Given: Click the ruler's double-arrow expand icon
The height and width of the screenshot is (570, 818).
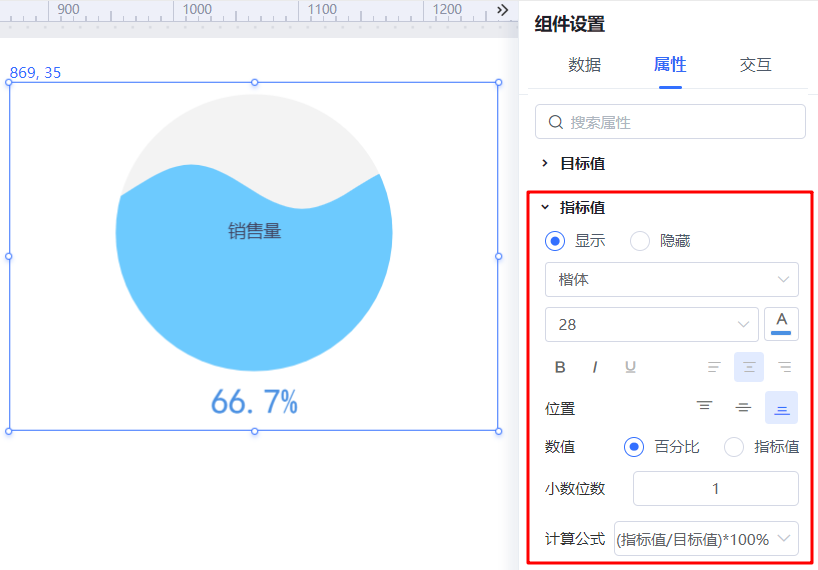Looking at the screenshot, I should click(502, 10).
